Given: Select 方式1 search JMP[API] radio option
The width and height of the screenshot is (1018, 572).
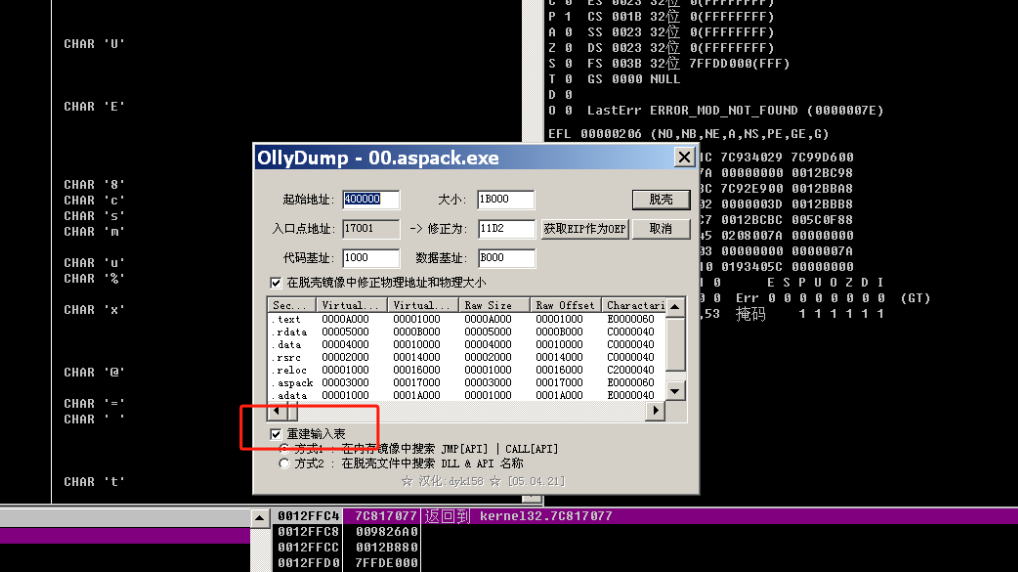Looking at the screenshot, I should [x=284, y=449].
